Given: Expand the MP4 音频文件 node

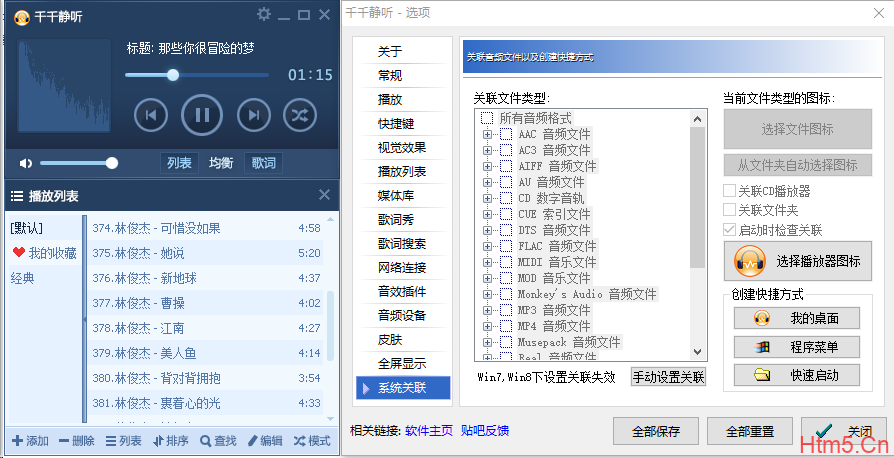Looking at the screenshot, I should (487, 326).
